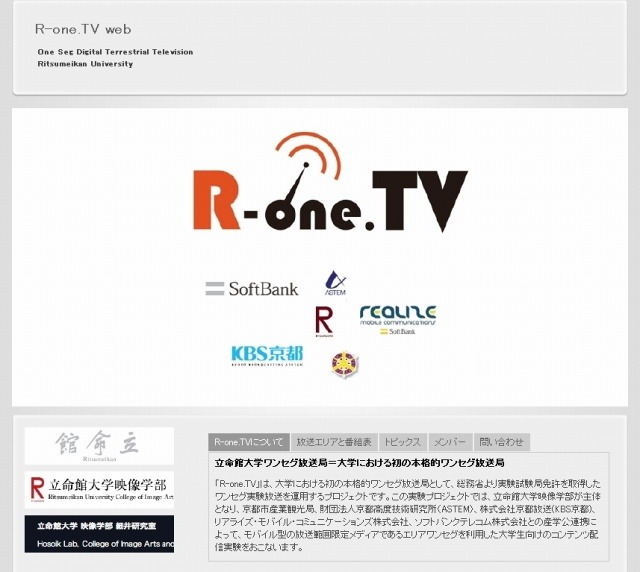
Task: Switch to the 放送エリアと番組表 tab
Action: pyautogui.click(x=334, y=442)
